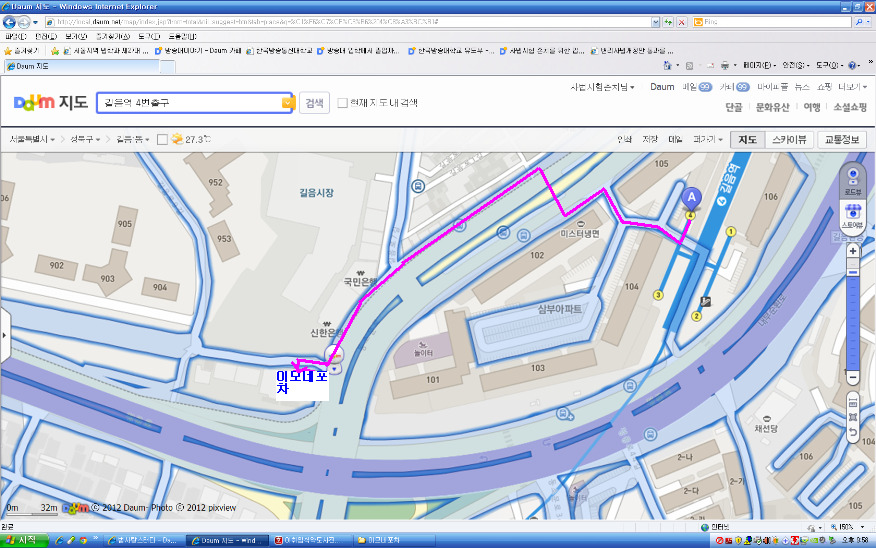
Task: Click the browser search box in toolbar
Action: 772,22
